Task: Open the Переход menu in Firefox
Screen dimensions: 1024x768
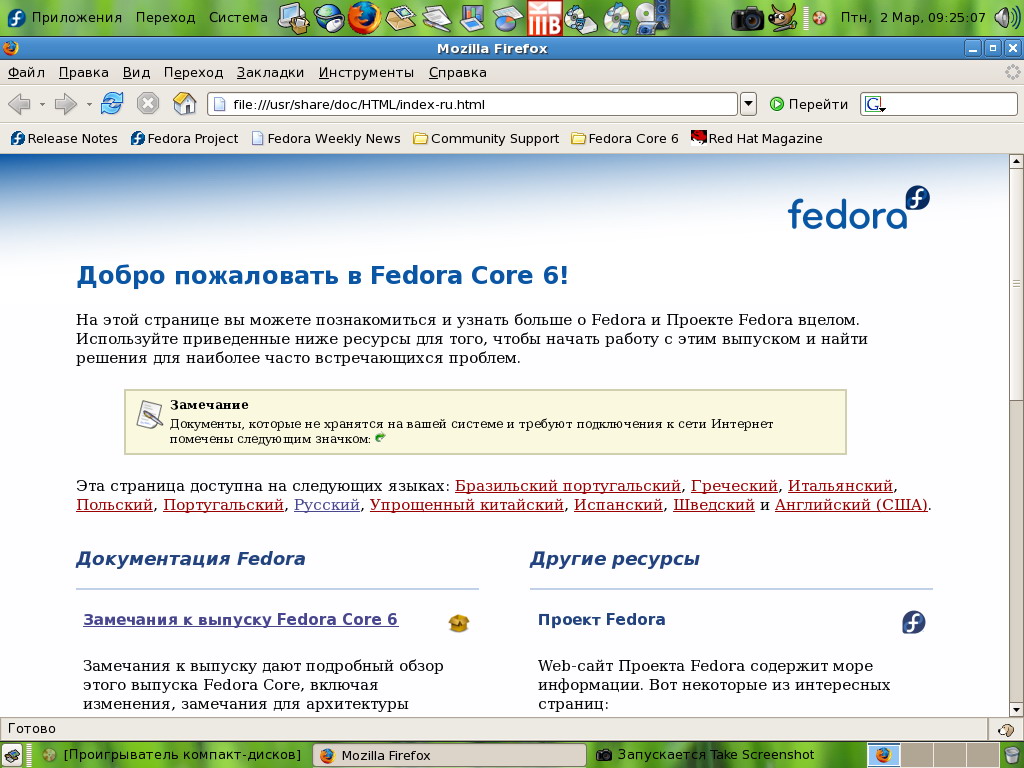Action: tap(193, 72)
